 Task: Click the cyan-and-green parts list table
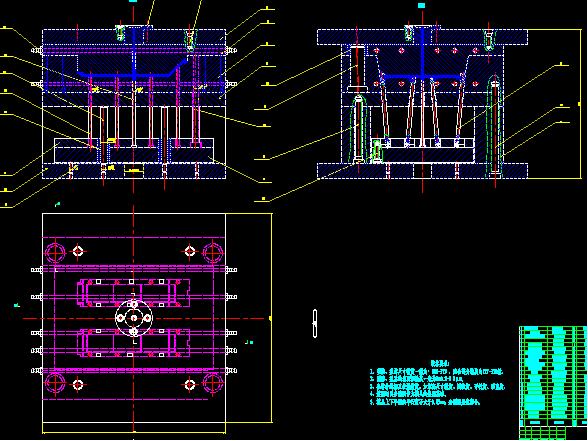553,382
